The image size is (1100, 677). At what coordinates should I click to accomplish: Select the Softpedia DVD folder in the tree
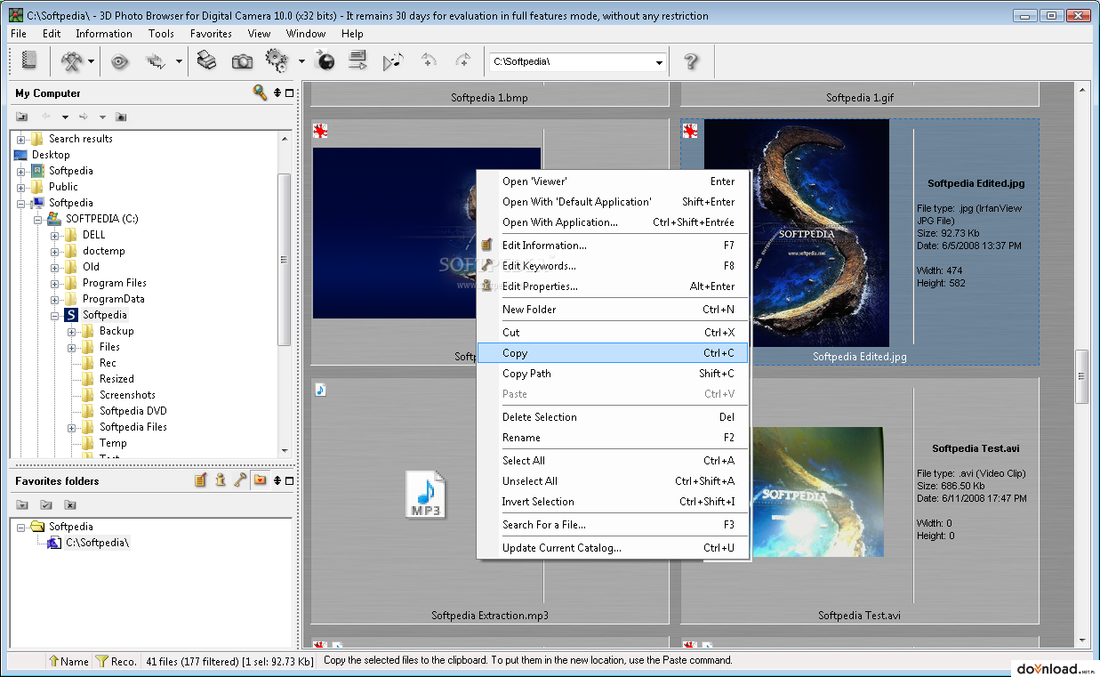point(133,411)
